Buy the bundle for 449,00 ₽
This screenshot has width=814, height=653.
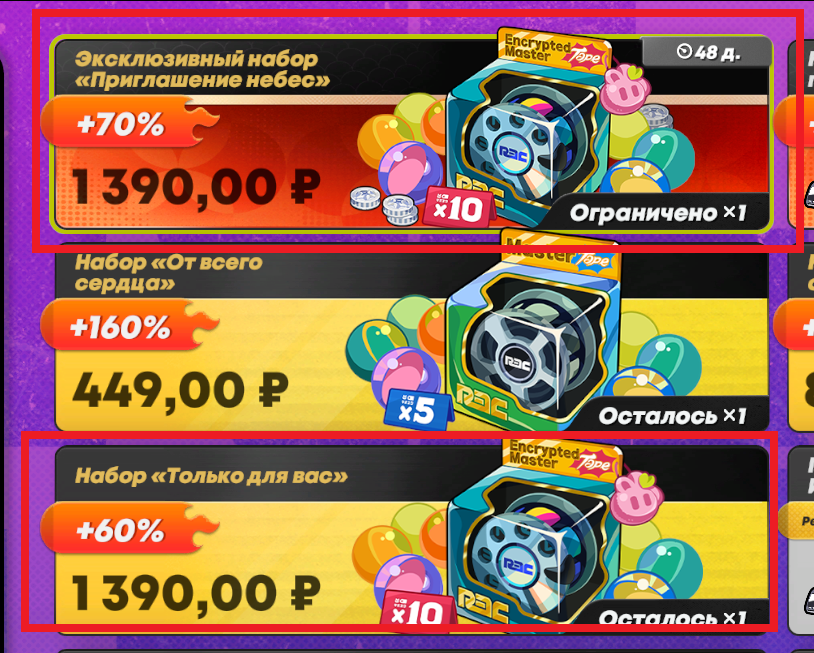[x=180, y=390]
